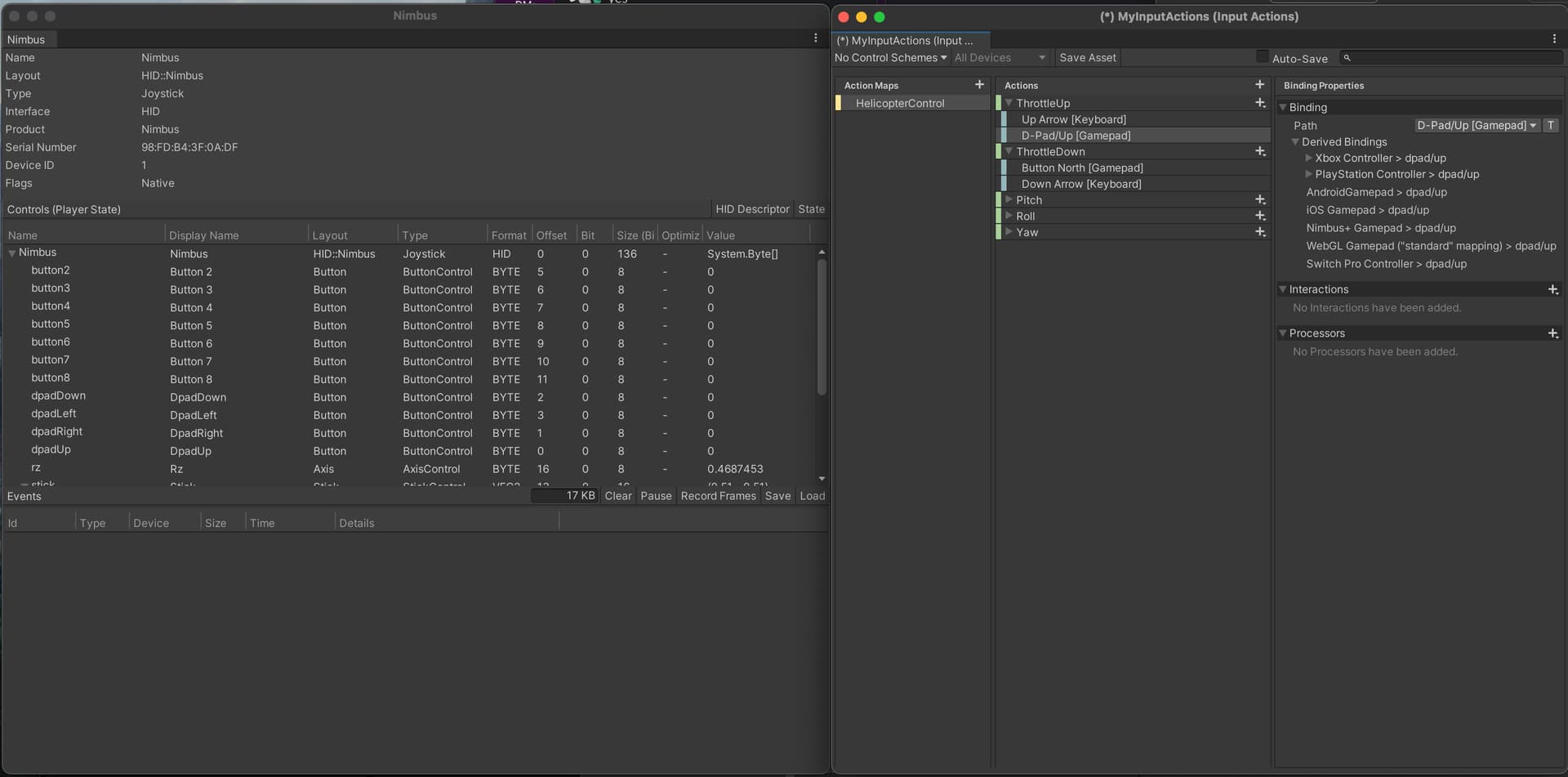Viewport: 1568px width, 777px height.
Task: Add a Processor in Binding Properties
Action: point(1553,333)
